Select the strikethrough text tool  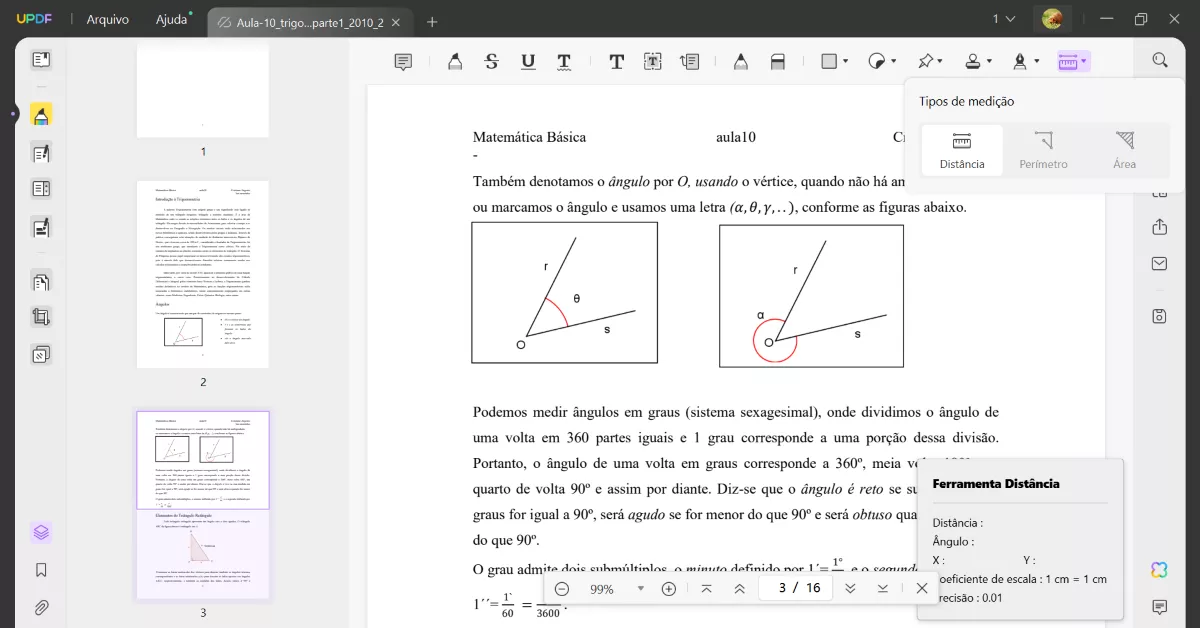point(491,61)
